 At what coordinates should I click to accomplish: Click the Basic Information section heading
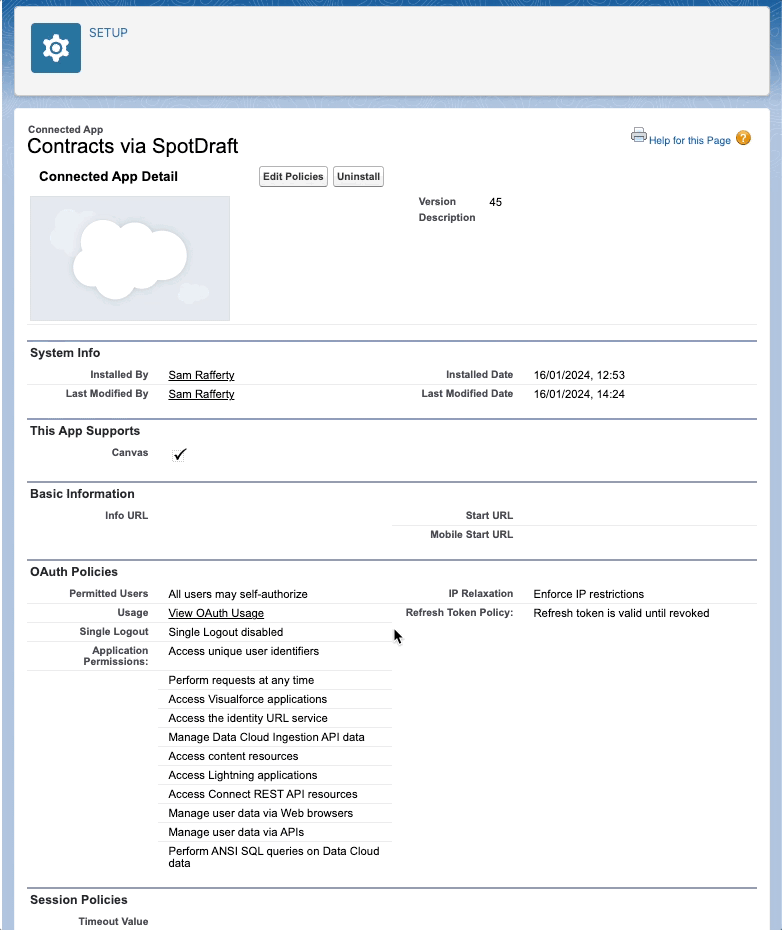point(82,494)
